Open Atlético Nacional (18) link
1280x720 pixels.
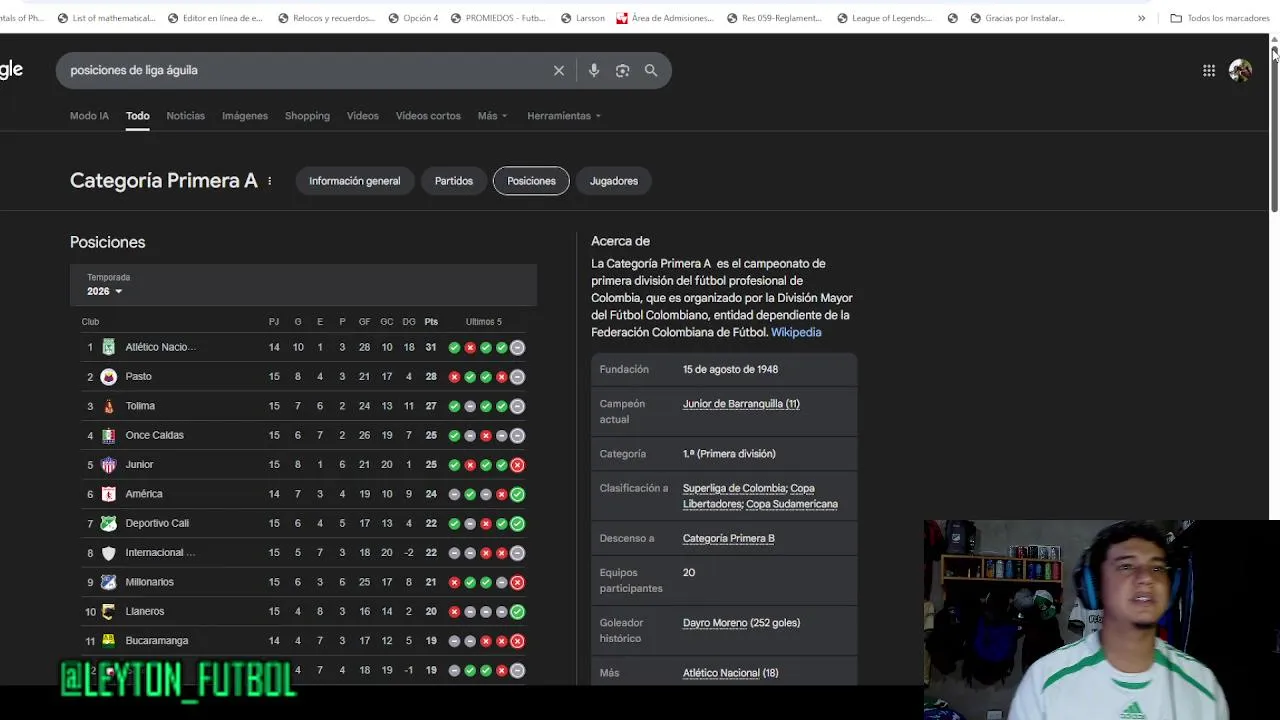point(730,673)
